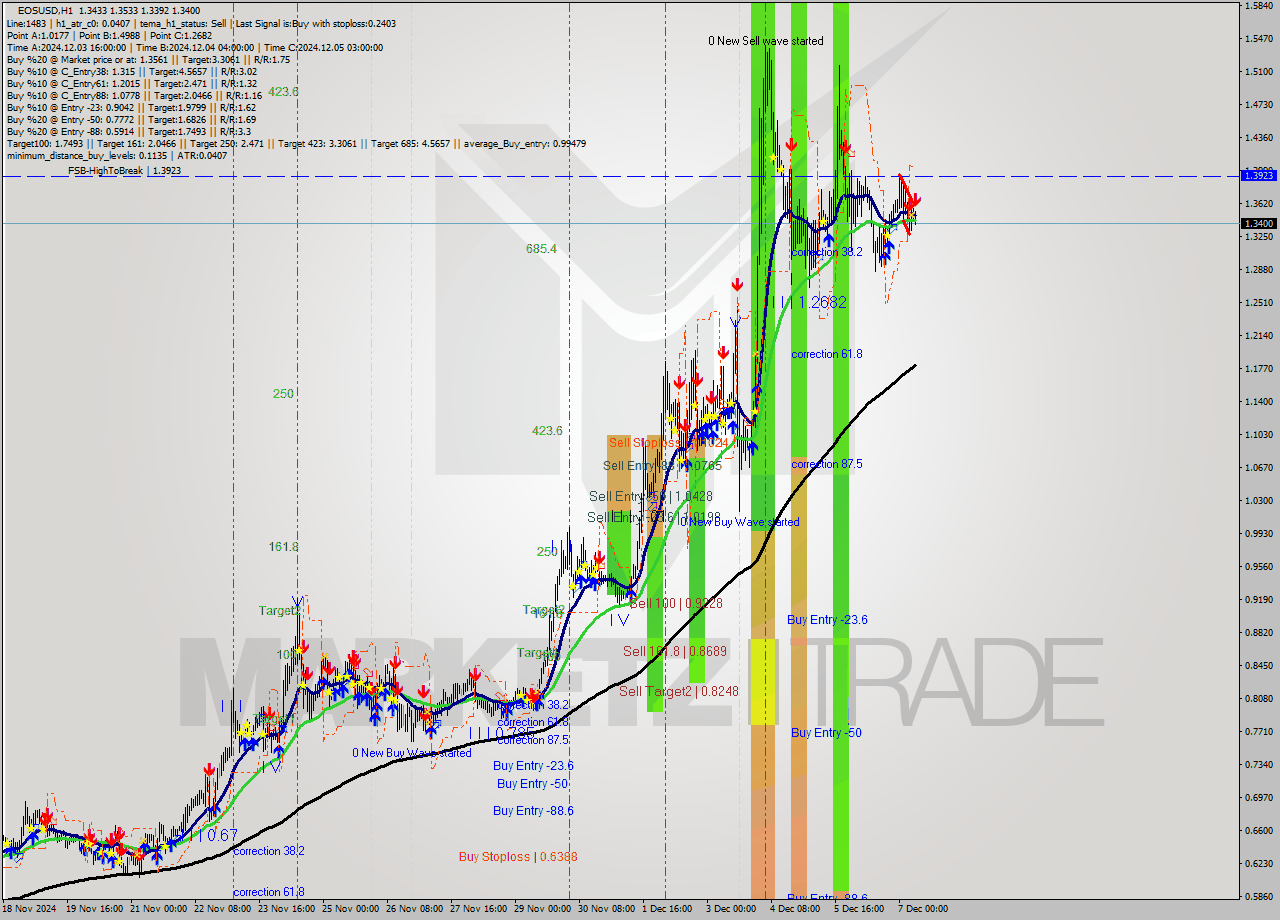Click the 'Target100: 1.7493' targets summary line
This screenshot has height=920, width=1280.
pos(296,143)
